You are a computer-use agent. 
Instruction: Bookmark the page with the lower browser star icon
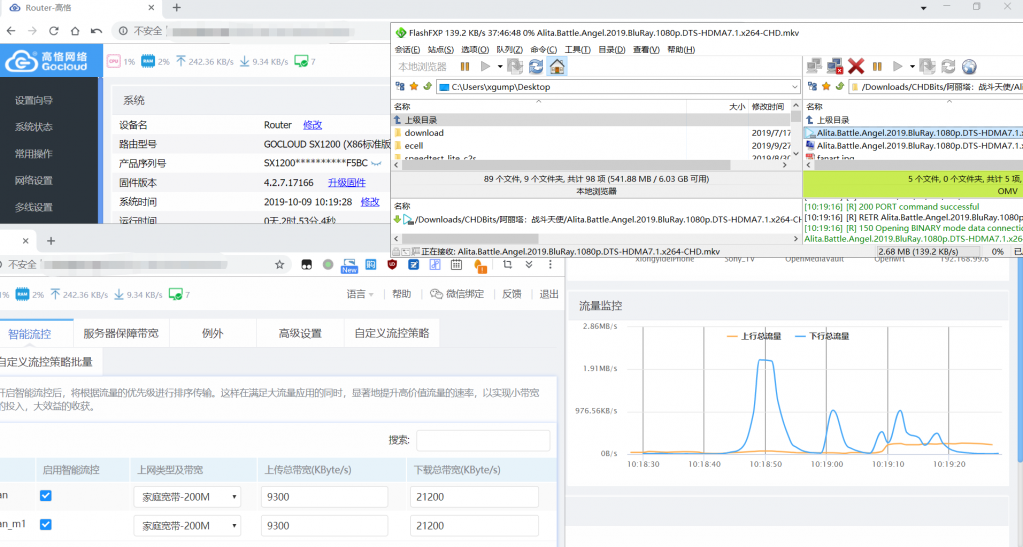click(x=279, y=264)
